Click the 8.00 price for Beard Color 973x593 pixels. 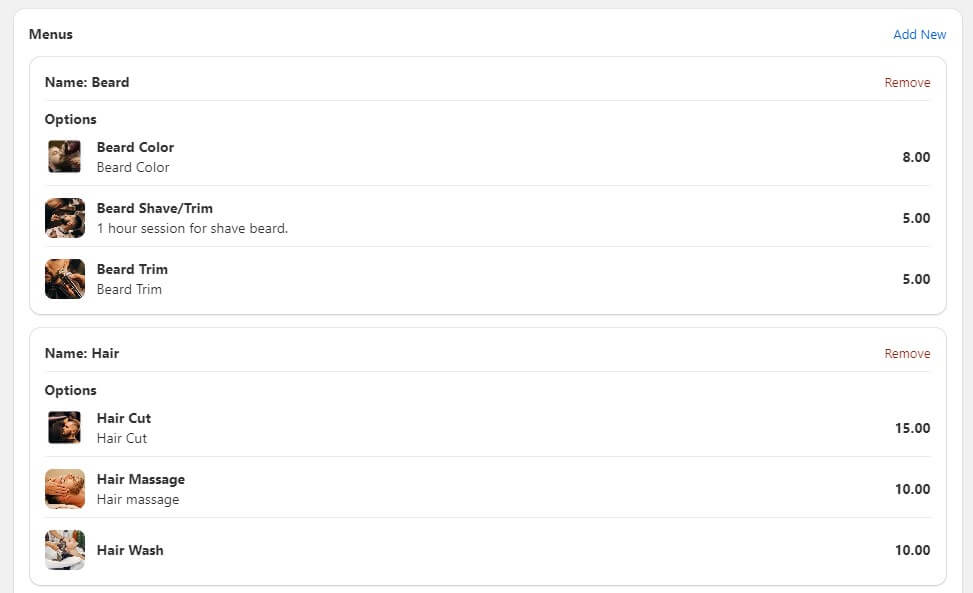(916, 157)
